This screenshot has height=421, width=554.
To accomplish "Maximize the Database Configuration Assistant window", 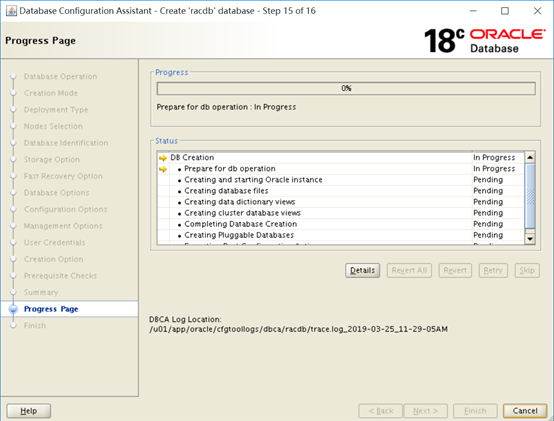I will [x=505, y=11].
